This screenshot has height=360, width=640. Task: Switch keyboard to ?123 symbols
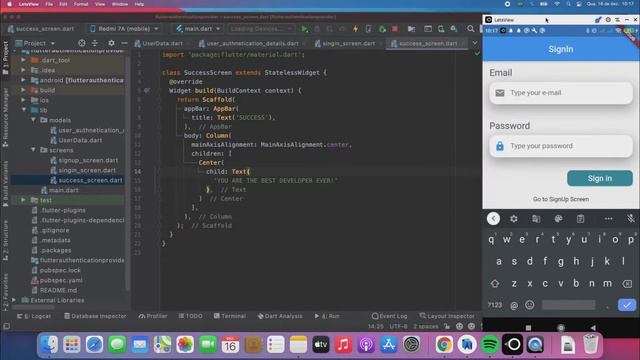pyautogui.click(x=495, y=305)
